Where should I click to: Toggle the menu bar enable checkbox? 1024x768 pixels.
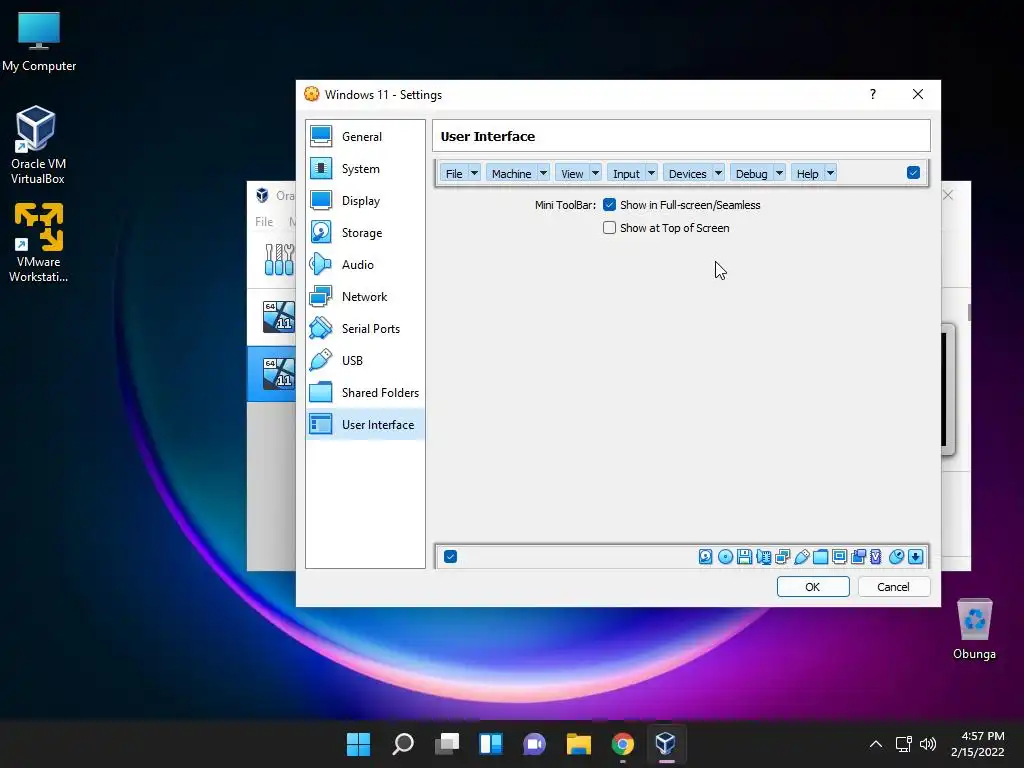point(913,172)
